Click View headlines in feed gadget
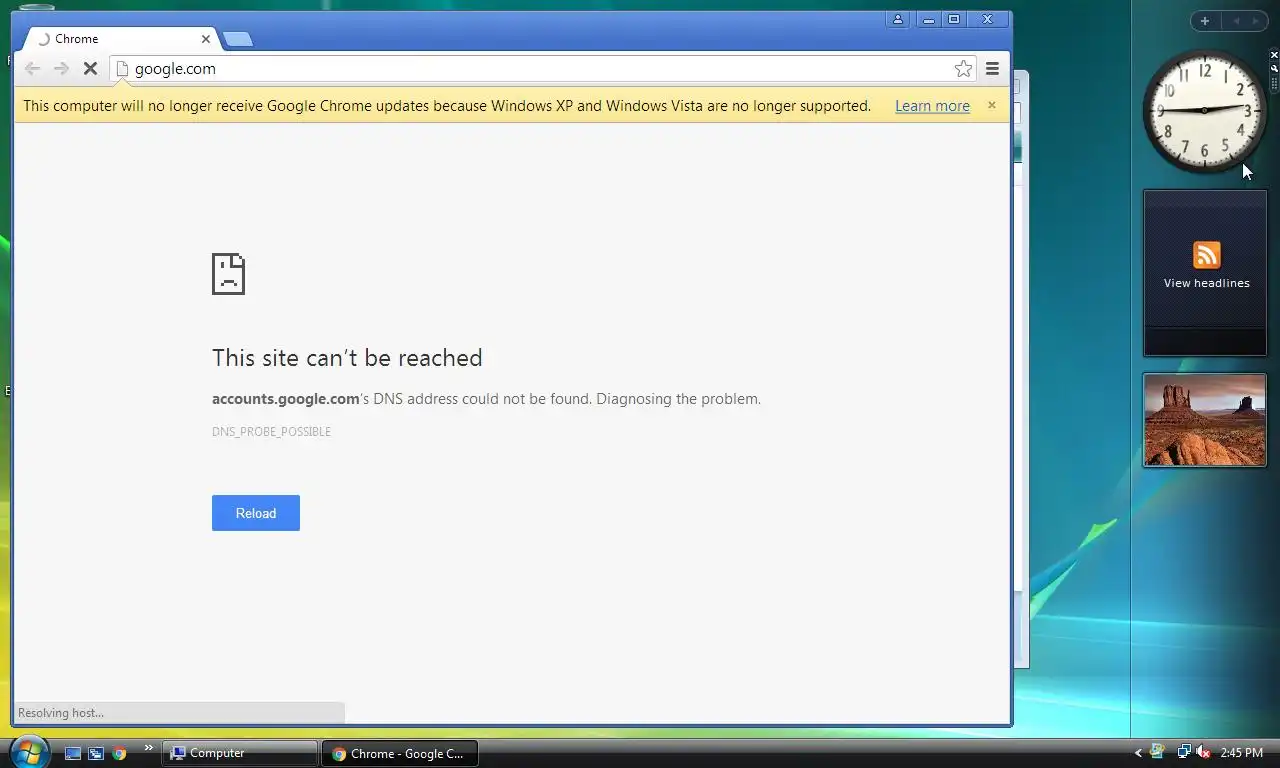This screenshot has height=768, width=1280. point(1206,283)
